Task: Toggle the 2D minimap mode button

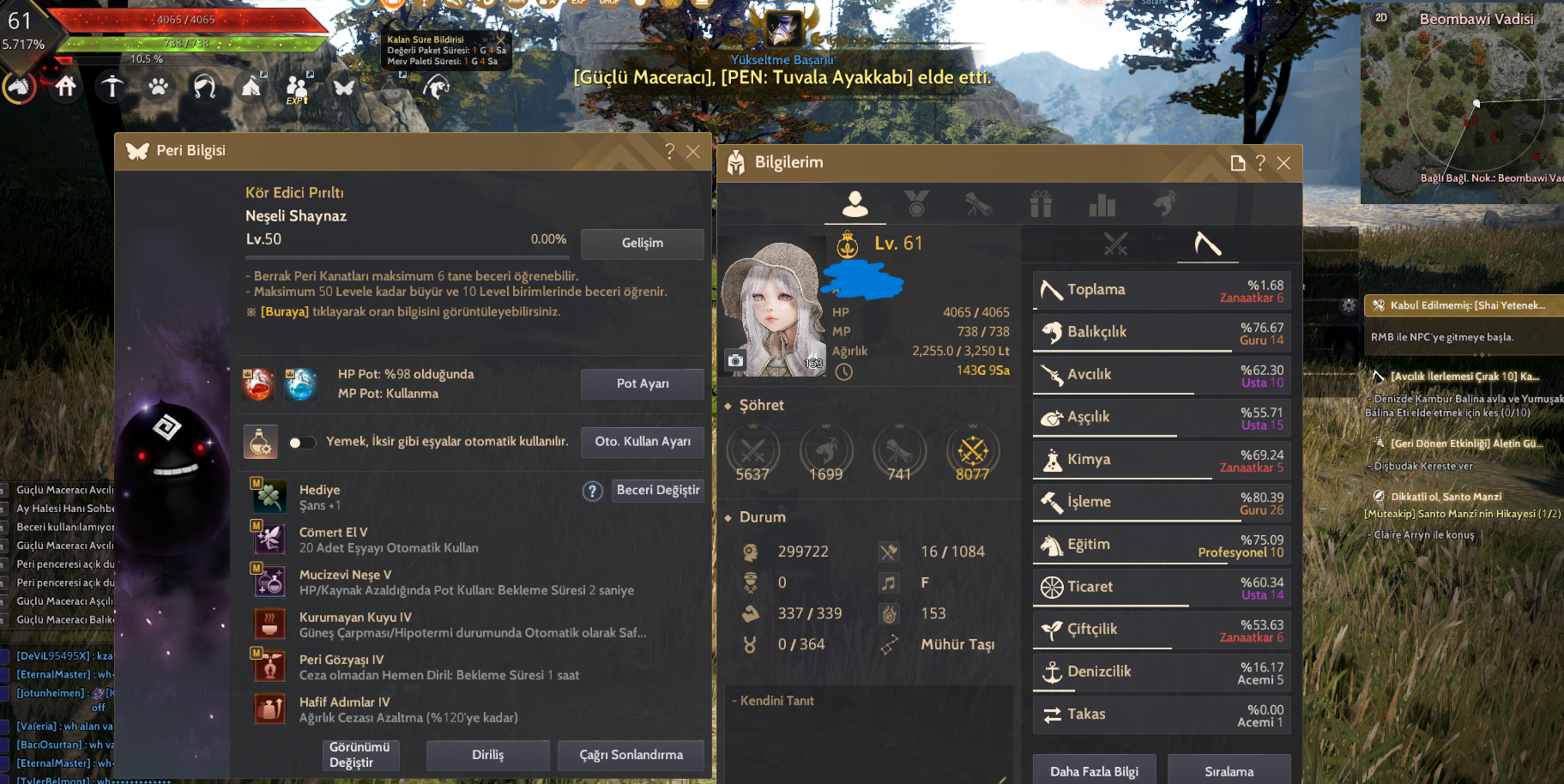Action: (1381, 17)
